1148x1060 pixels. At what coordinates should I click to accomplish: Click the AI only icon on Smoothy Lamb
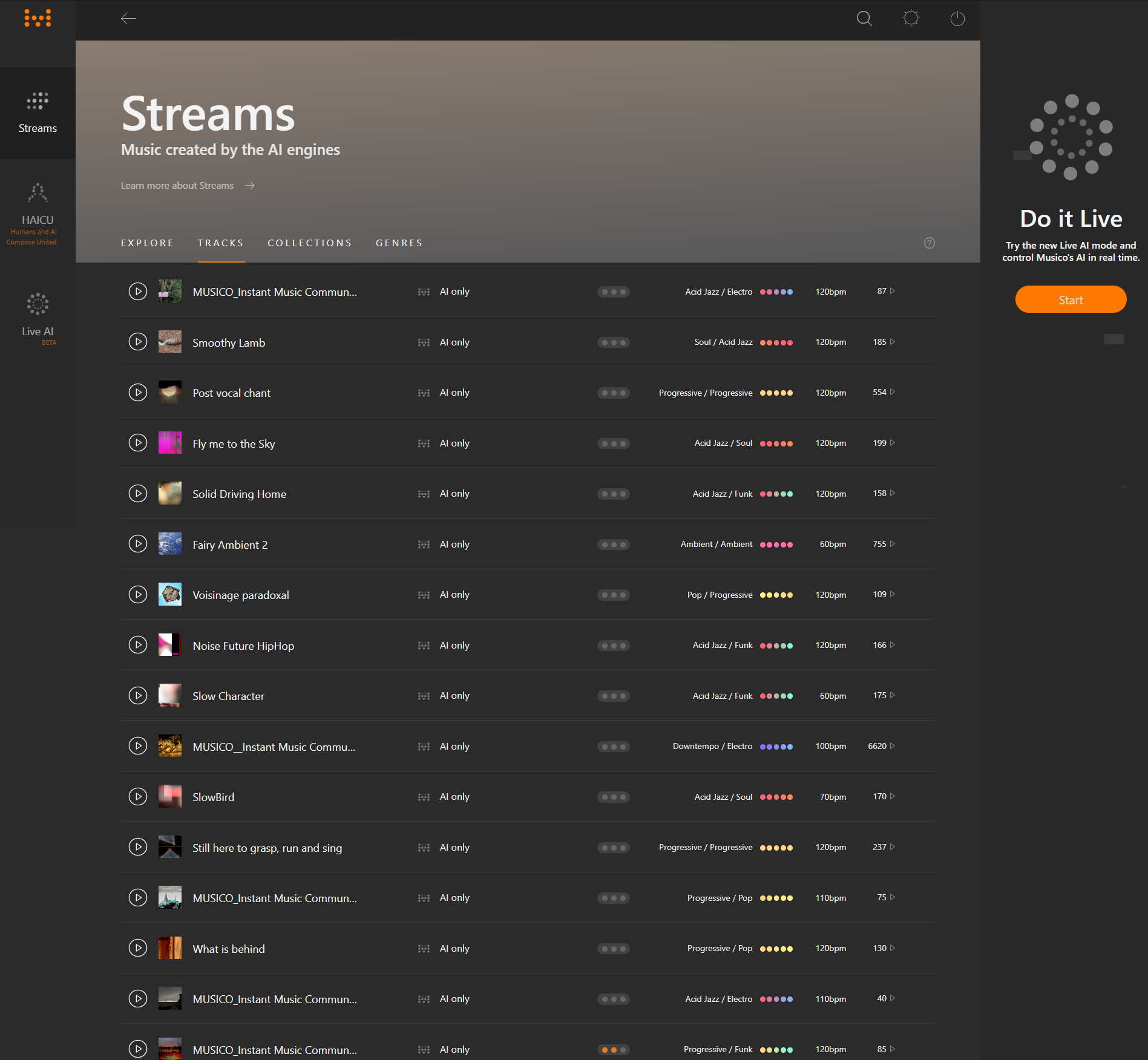pyautogui.click(x=425, y=342)
